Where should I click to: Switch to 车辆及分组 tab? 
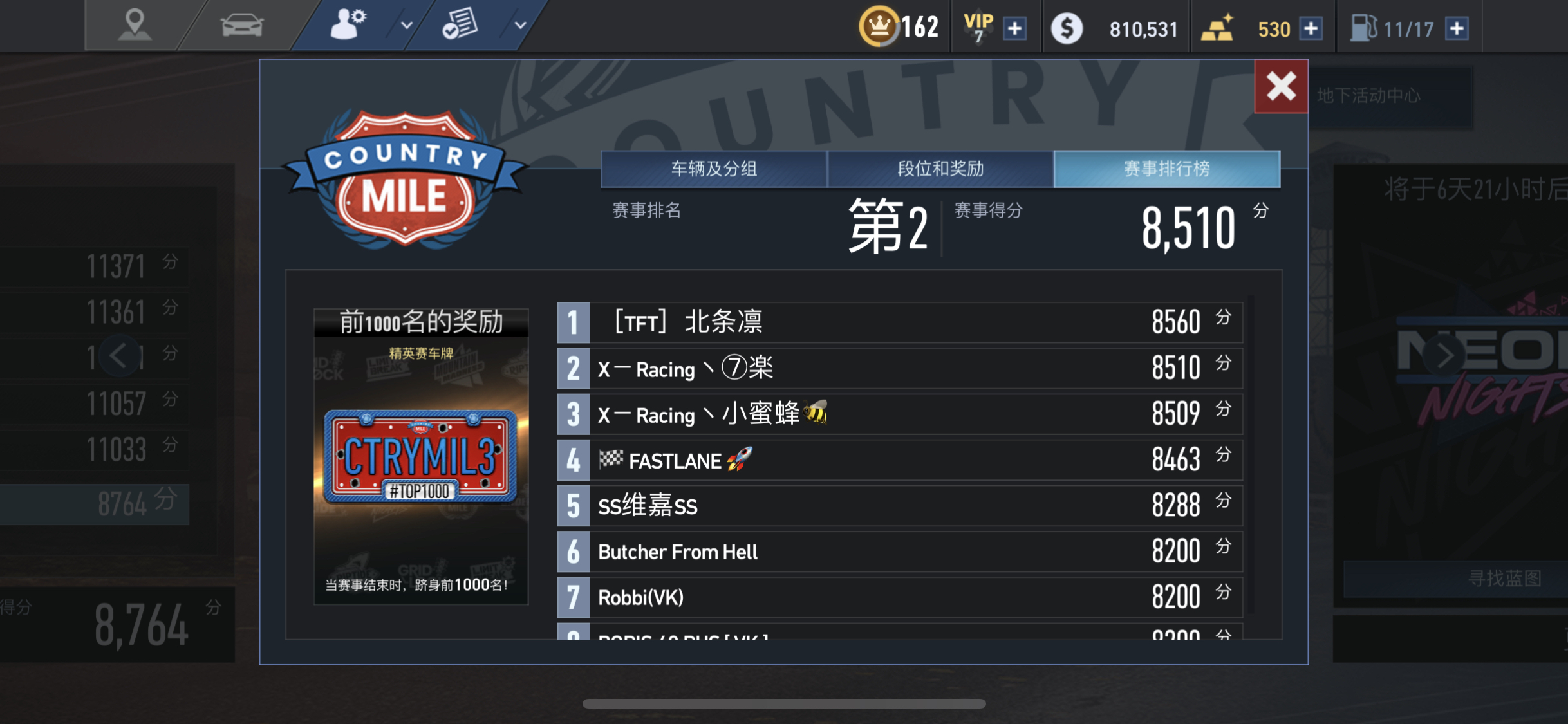(x=714, y=169)
